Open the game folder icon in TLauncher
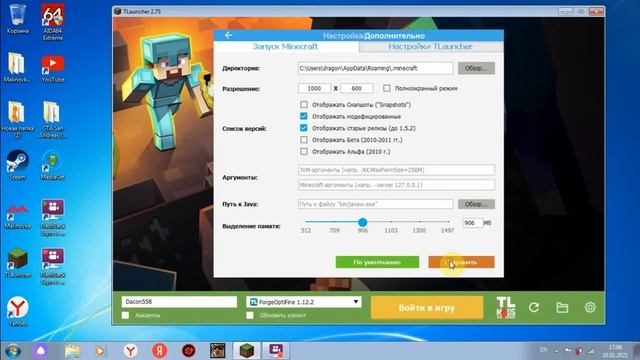640x360 pixels. coord(562,307)
